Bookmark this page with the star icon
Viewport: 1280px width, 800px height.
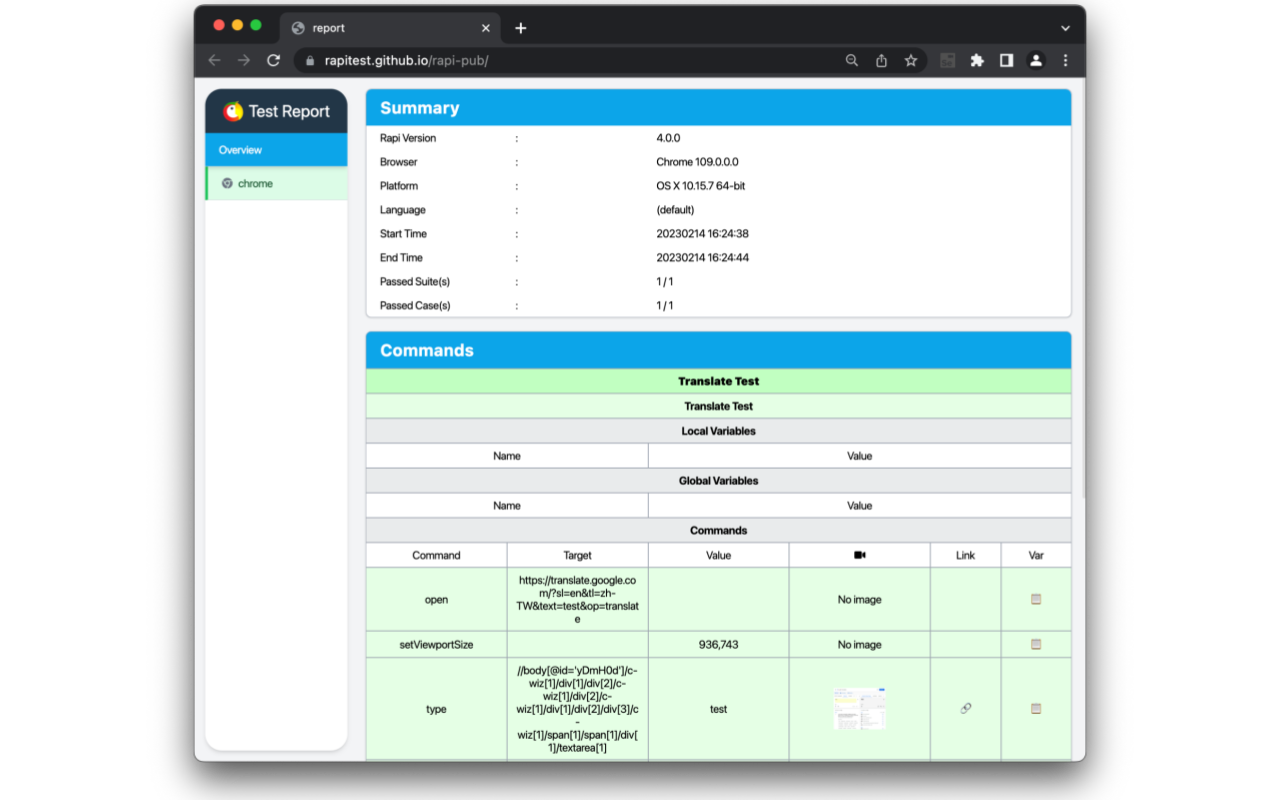[911, 60]
